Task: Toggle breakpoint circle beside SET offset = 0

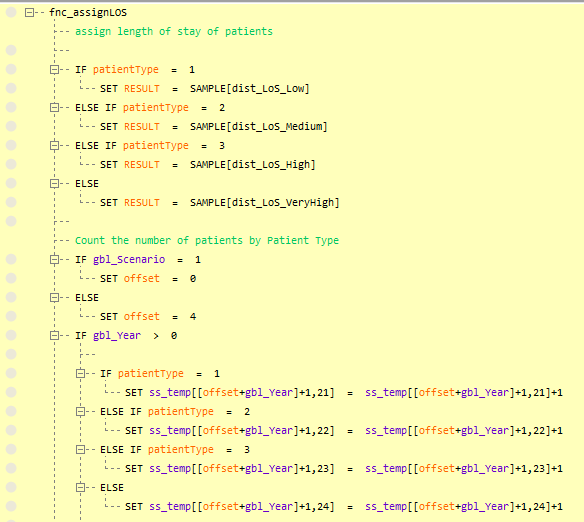Action: (11, 278)
